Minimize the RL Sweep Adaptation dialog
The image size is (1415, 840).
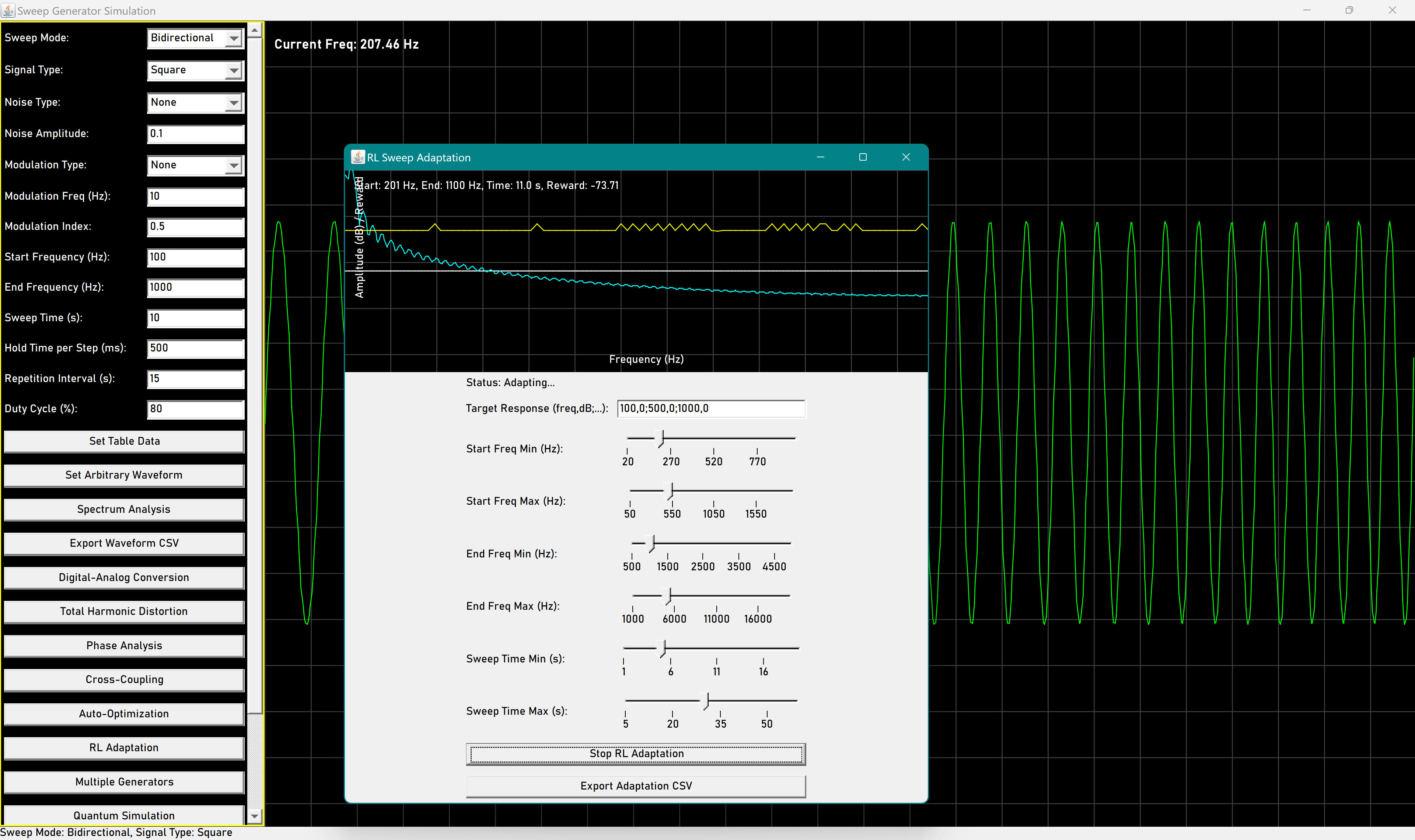(x=820, y=157)
